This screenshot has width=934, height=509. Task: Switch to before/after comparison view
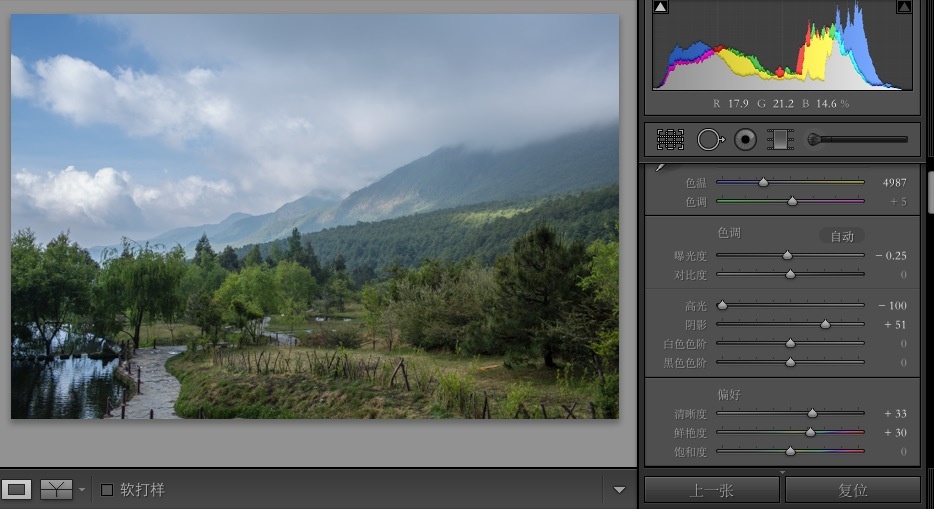click(x=56, y=490)
